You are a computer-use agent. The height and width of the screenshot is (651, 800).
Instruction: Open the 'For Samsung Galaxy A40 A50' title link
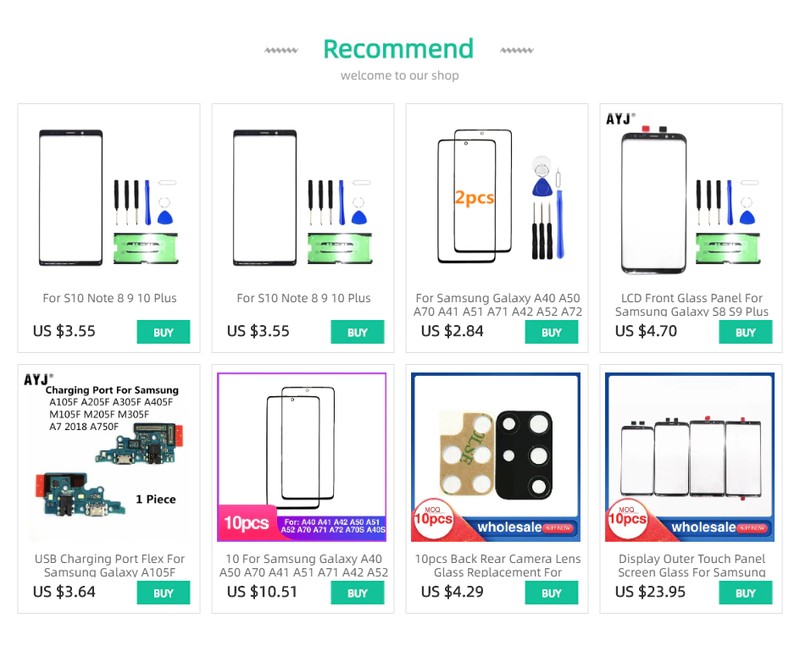pos(496,305)
